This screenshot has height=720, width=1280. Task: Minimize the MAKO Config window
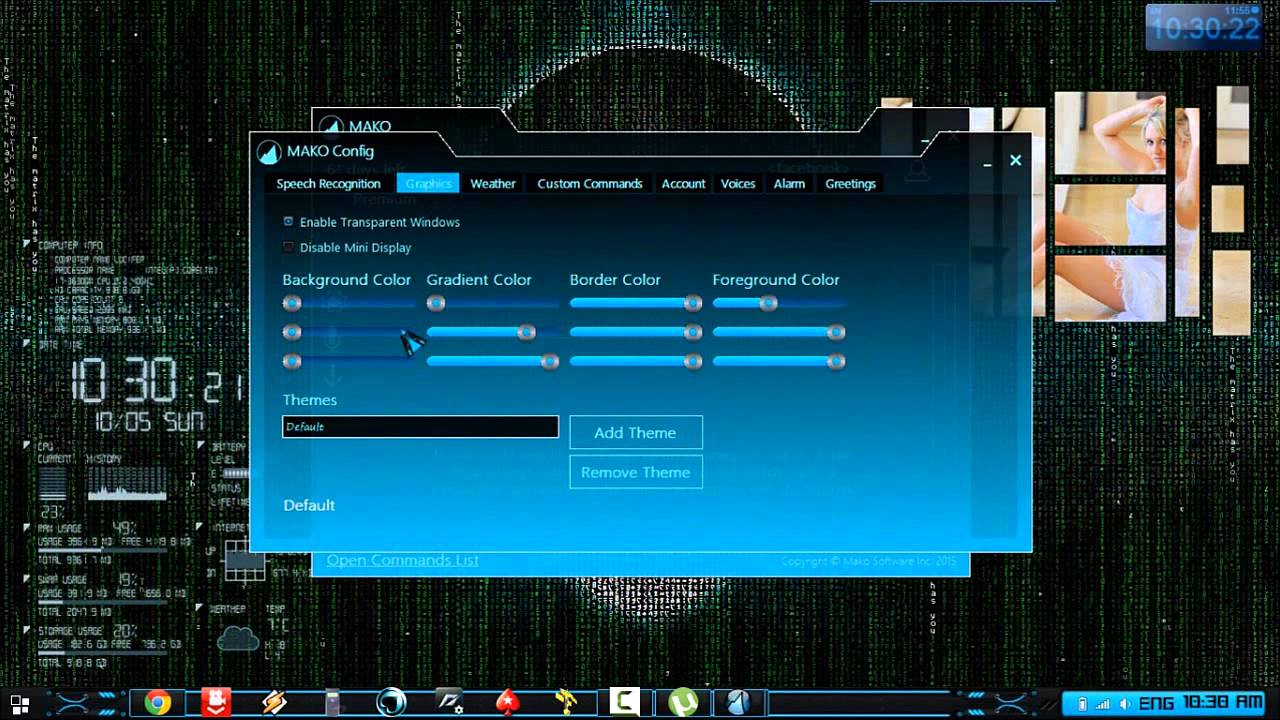click(987, 162)
